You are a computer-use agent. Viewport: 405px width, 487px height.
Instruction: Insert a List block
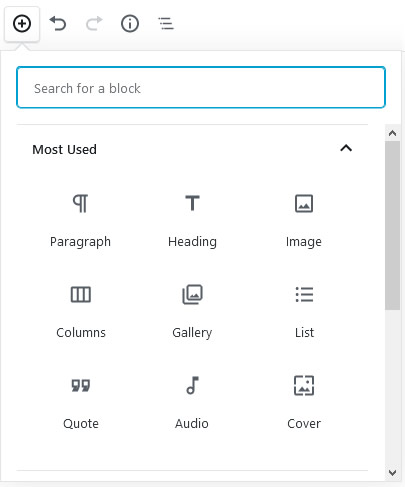point(304,311)
